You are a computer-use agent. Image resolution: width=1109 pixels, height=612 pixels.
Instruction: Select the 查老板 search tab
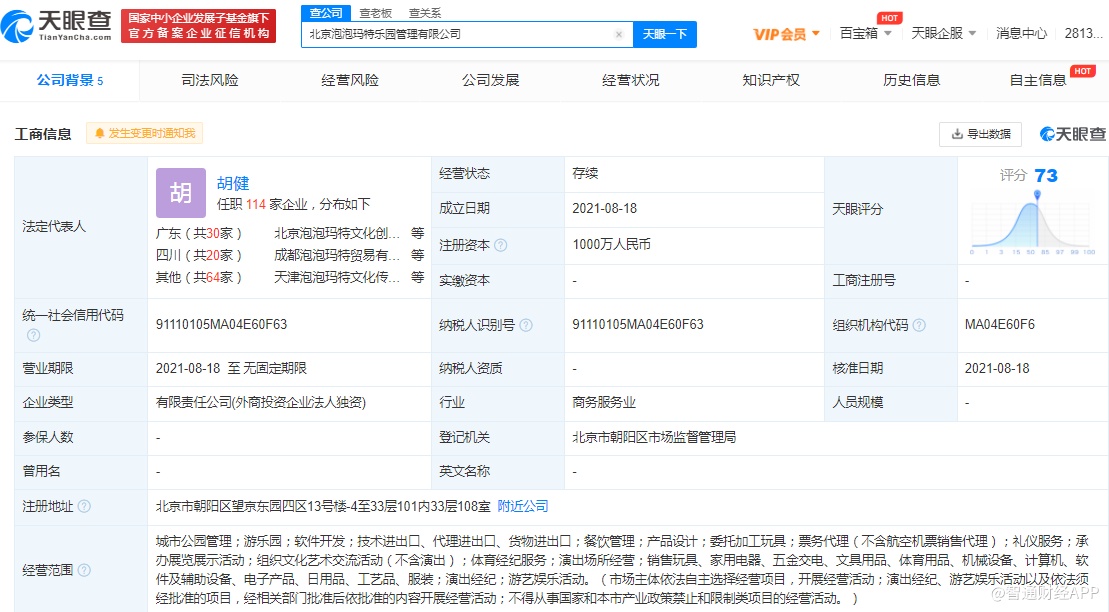tap(376, 13)
